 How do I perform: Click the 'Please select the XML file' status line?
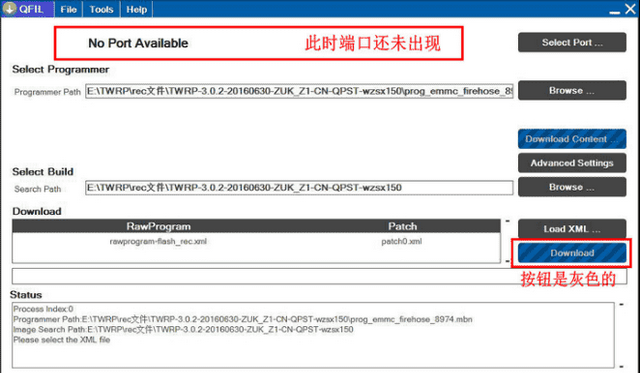(x=62, y=340)
